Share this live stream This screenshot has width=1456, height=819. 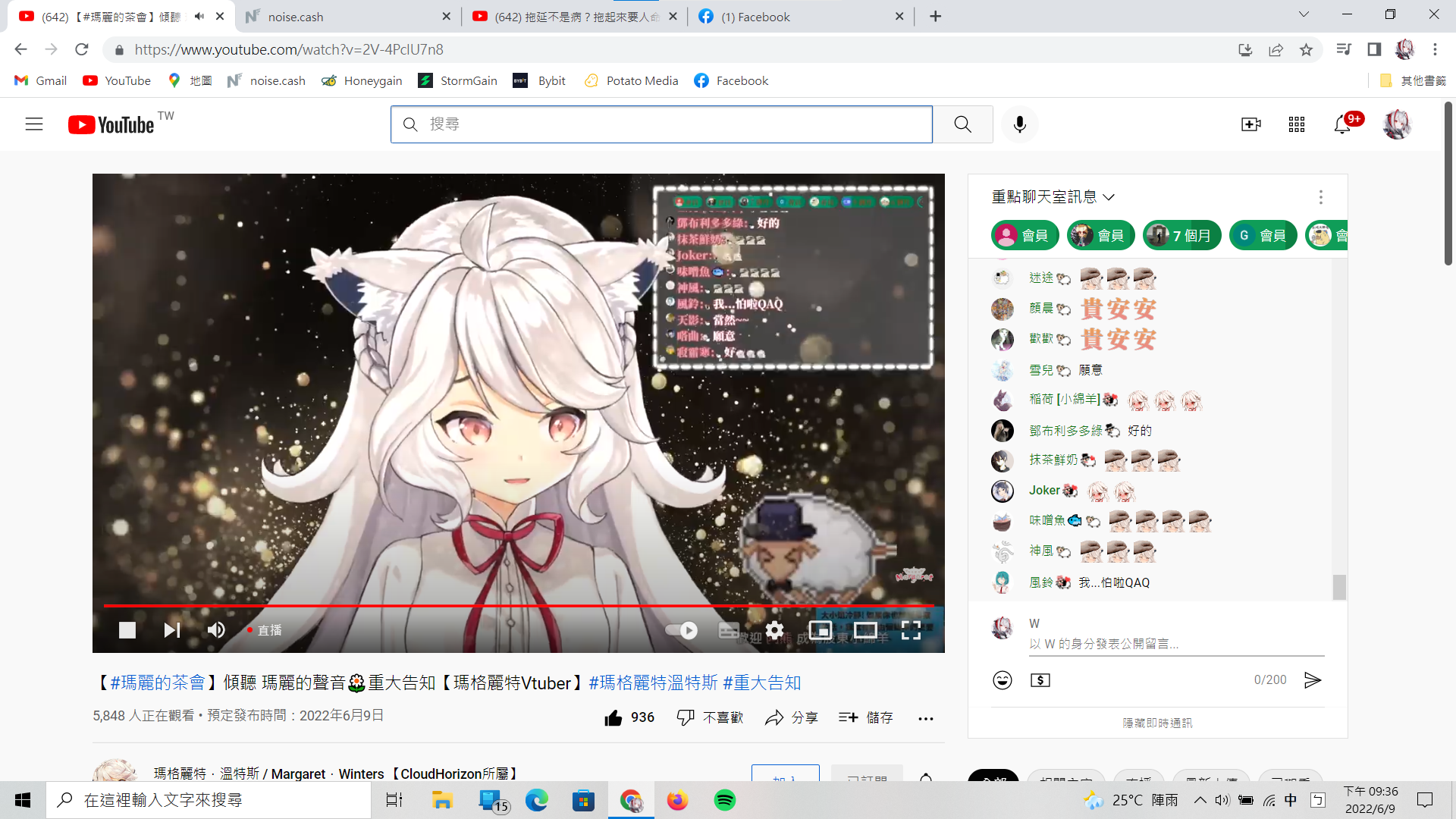(791, 717)
